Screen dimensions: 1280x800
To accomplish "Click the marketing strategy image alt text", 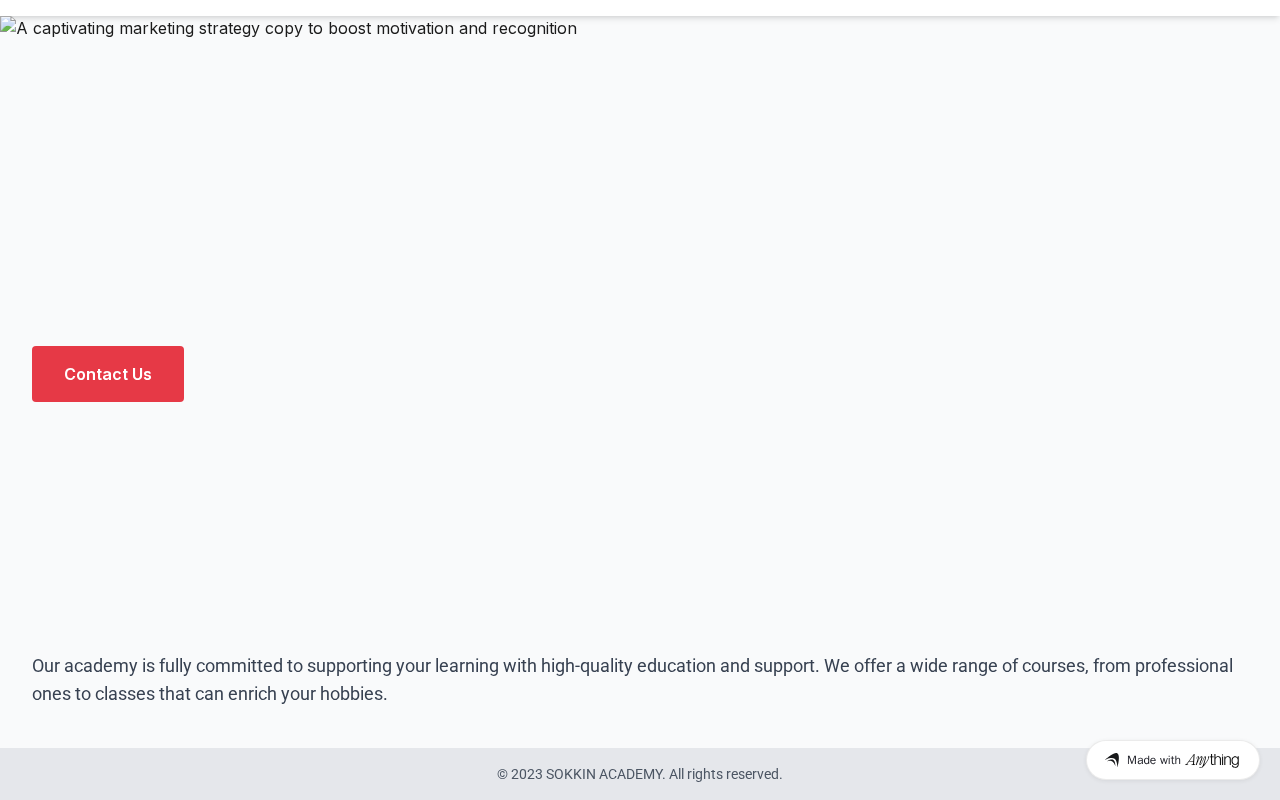I will 296,28.
